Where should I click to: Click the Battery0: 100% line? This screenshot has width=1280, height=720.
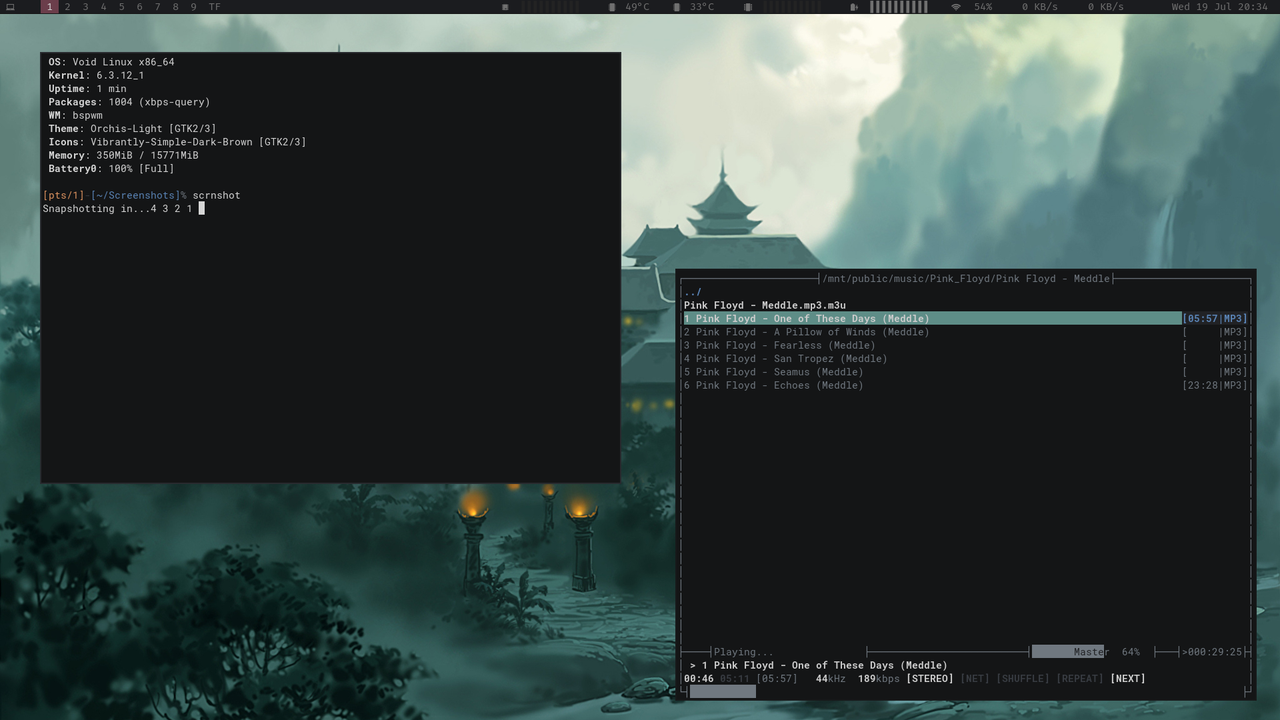point(111,169)
